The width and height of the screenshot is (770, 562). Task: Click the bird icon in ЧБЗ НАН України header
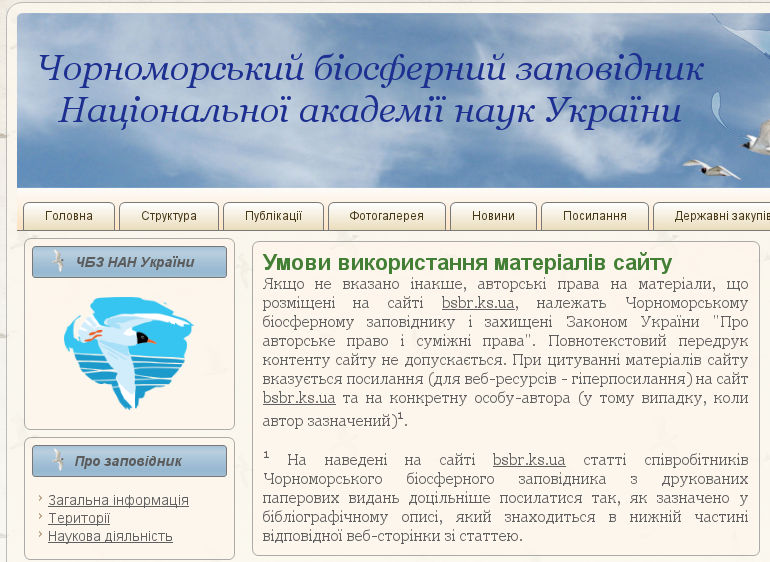pyautogui.click(x=58, y=261)
